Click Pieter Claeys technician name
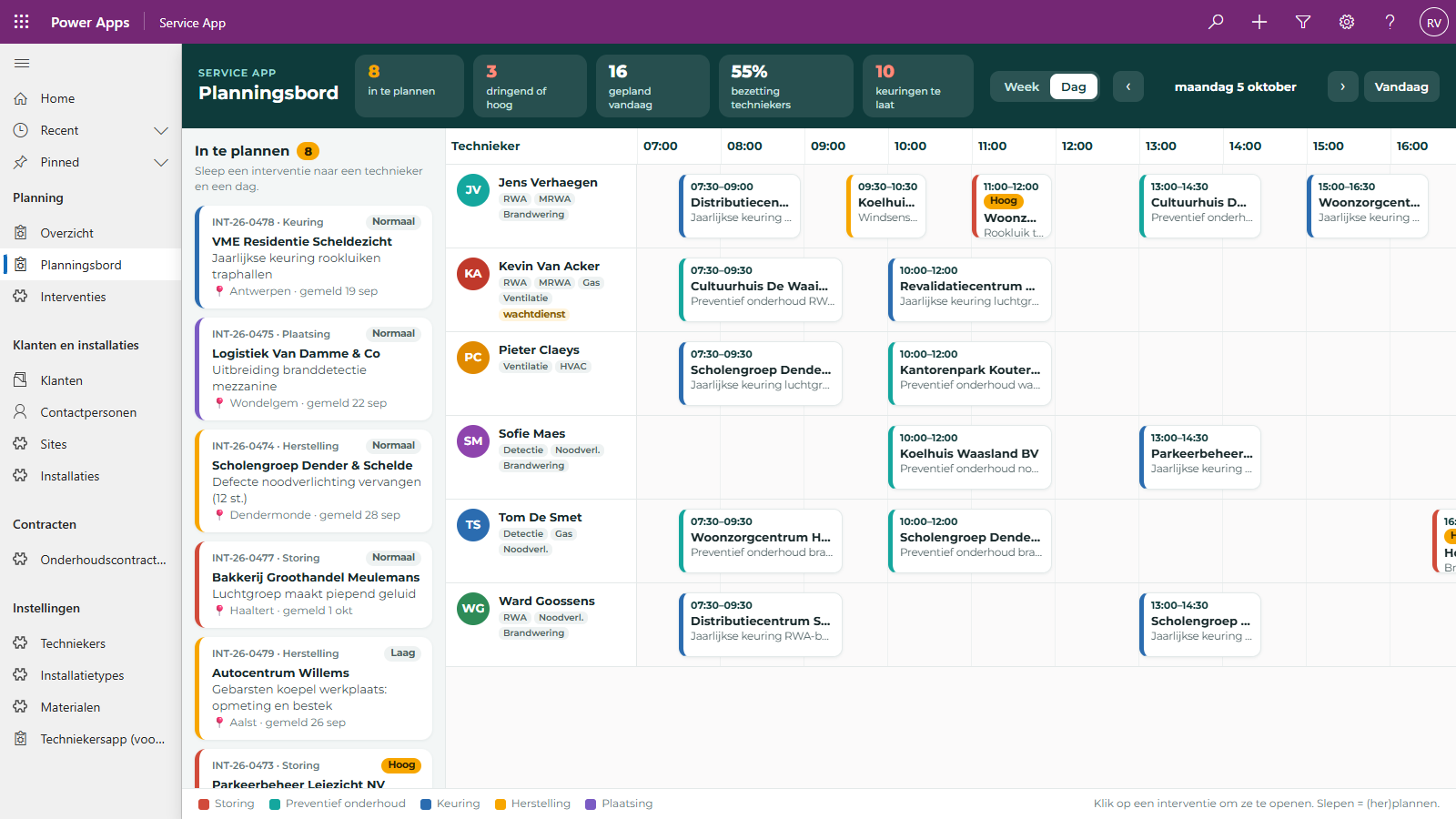This screenshot has width=1456, height=819. (539, 349)
